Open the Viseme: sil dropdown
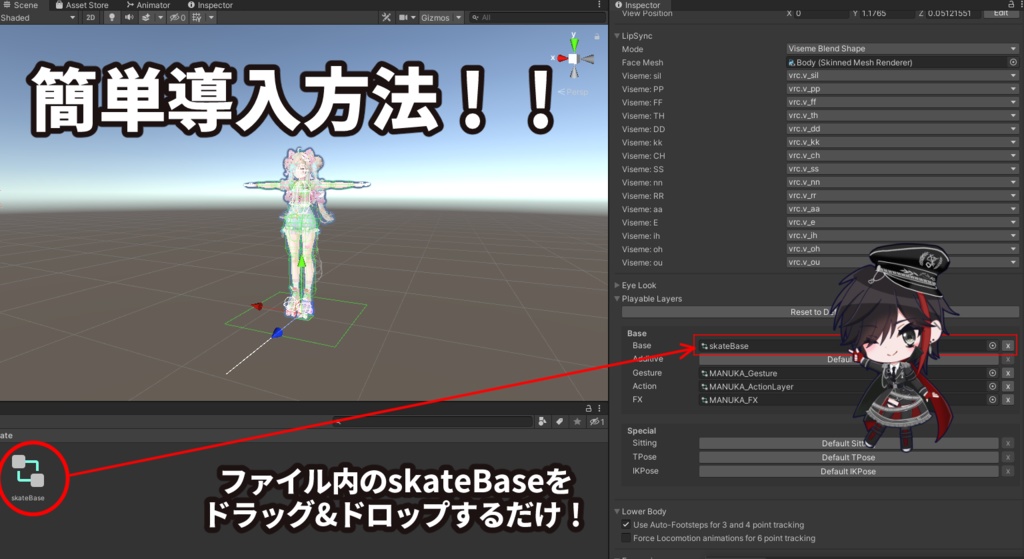This screenshot has width=1024, height=559. (902, 76)
